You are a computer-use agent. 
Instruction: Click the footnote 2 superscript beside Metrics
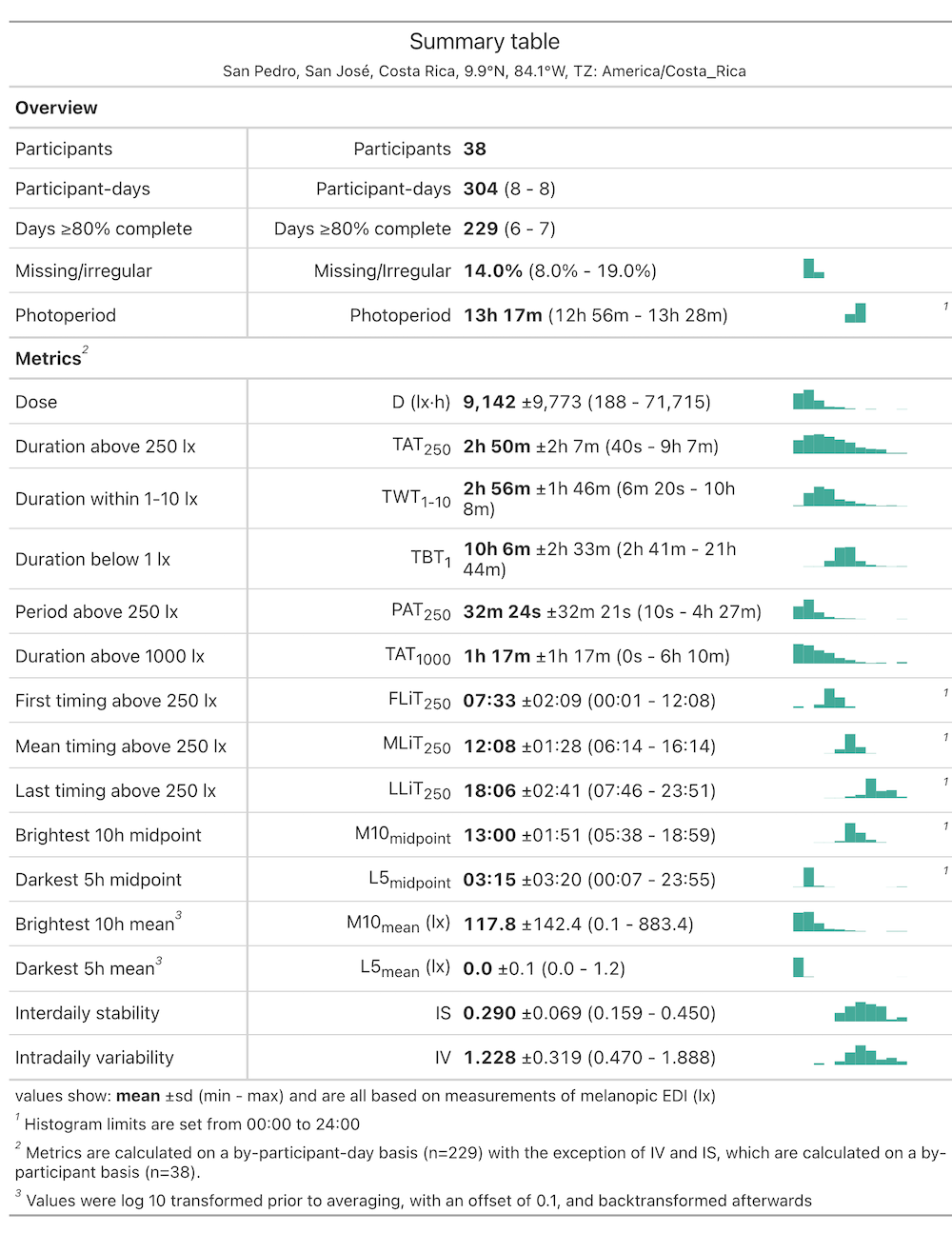point(85,350)
